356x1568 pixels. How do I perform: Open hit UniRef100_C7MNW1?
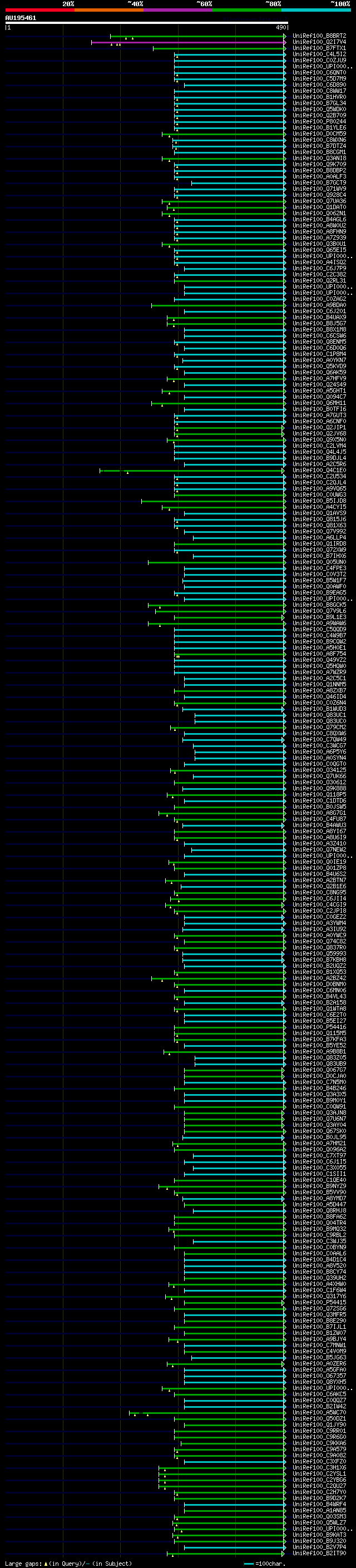pos(319,1344)
